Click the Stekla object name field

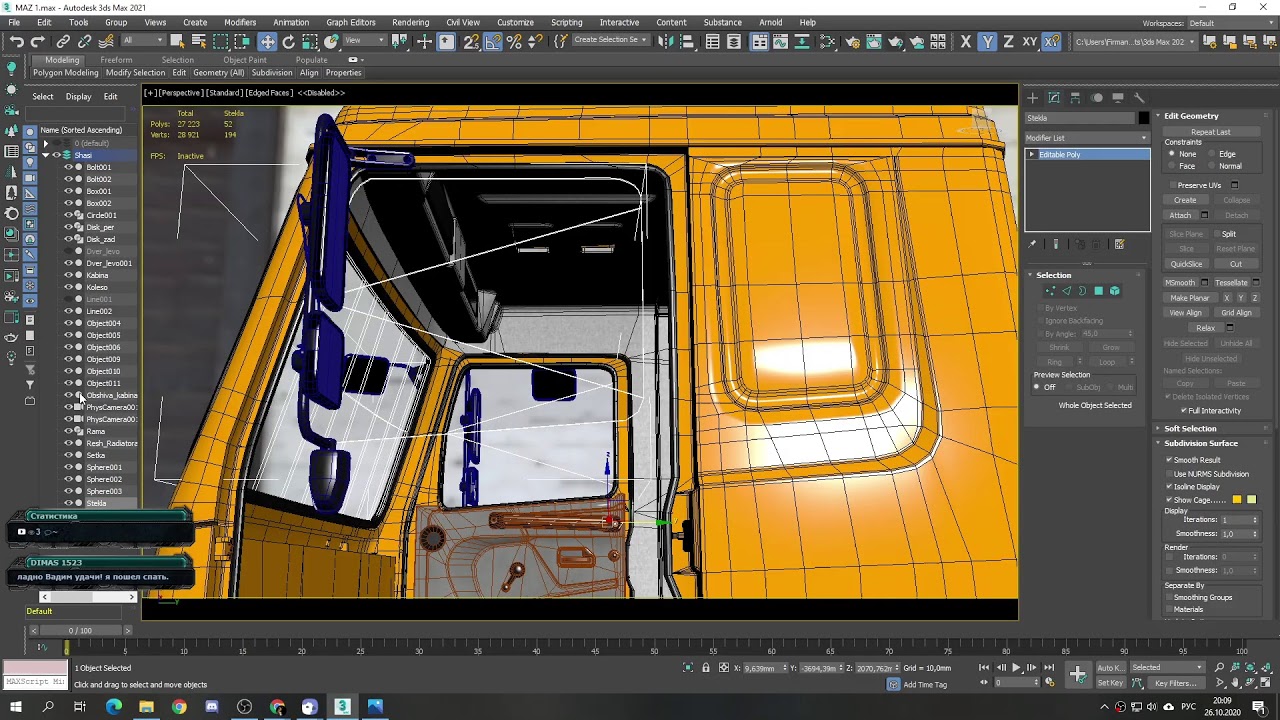[x=1081, y=118]
